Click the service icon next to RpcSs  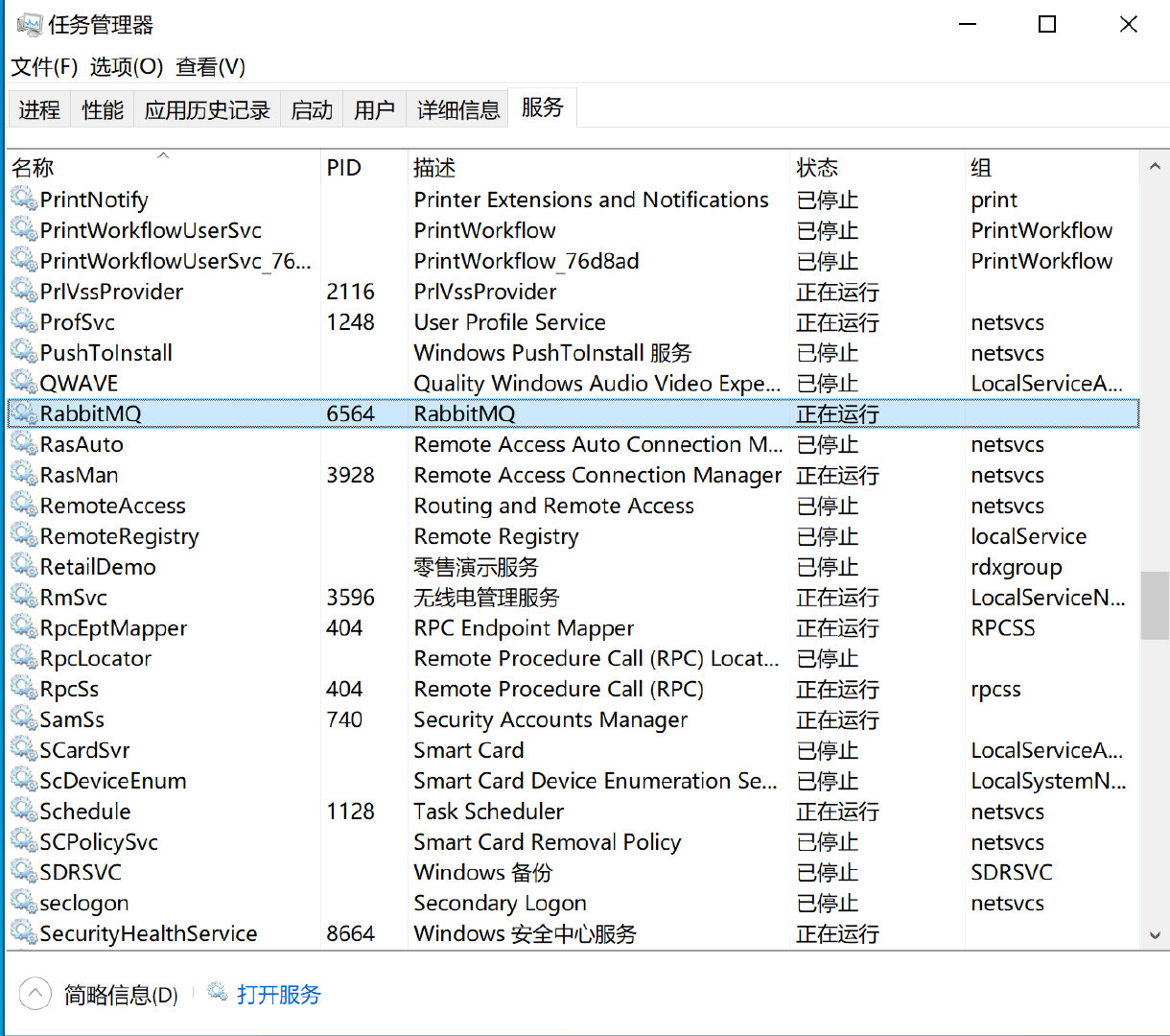[24, 689]
